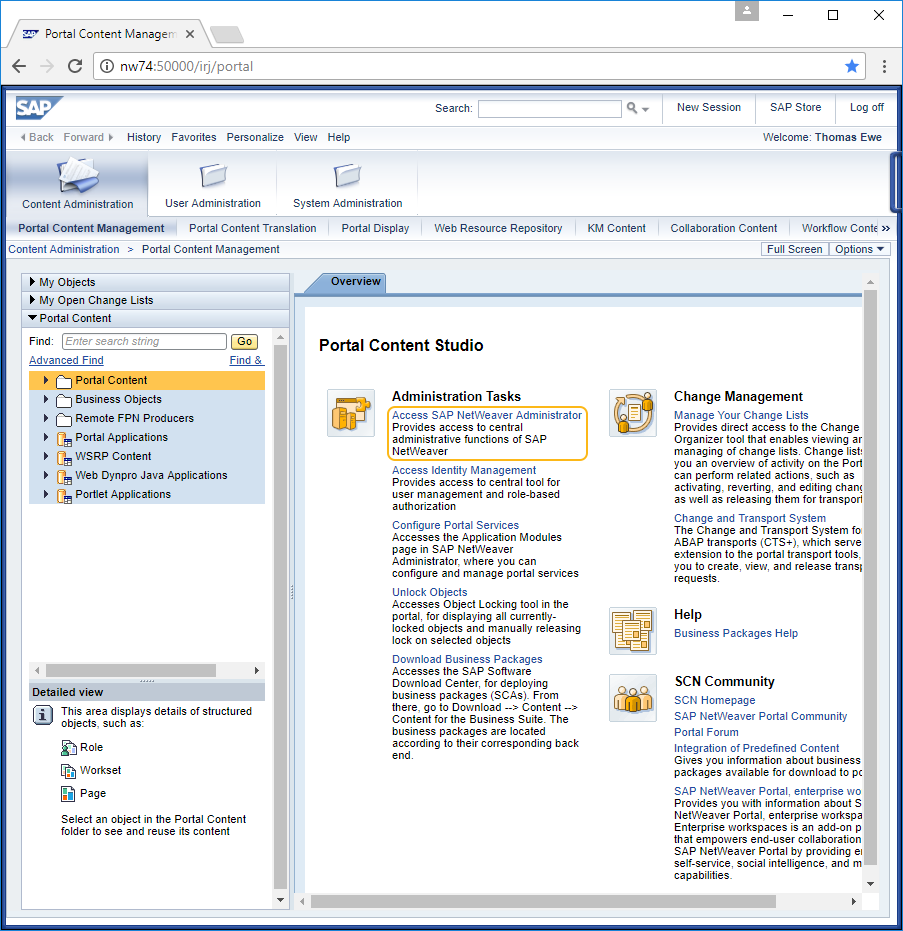
Task: Click the Change Management icon
Action: 633,413
